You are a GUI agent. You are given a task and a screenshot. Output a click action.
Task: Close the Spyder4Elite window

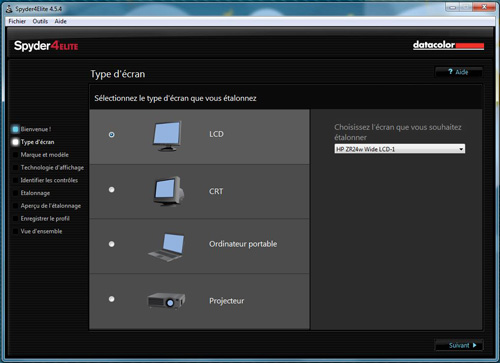click(x=485, y=7)
